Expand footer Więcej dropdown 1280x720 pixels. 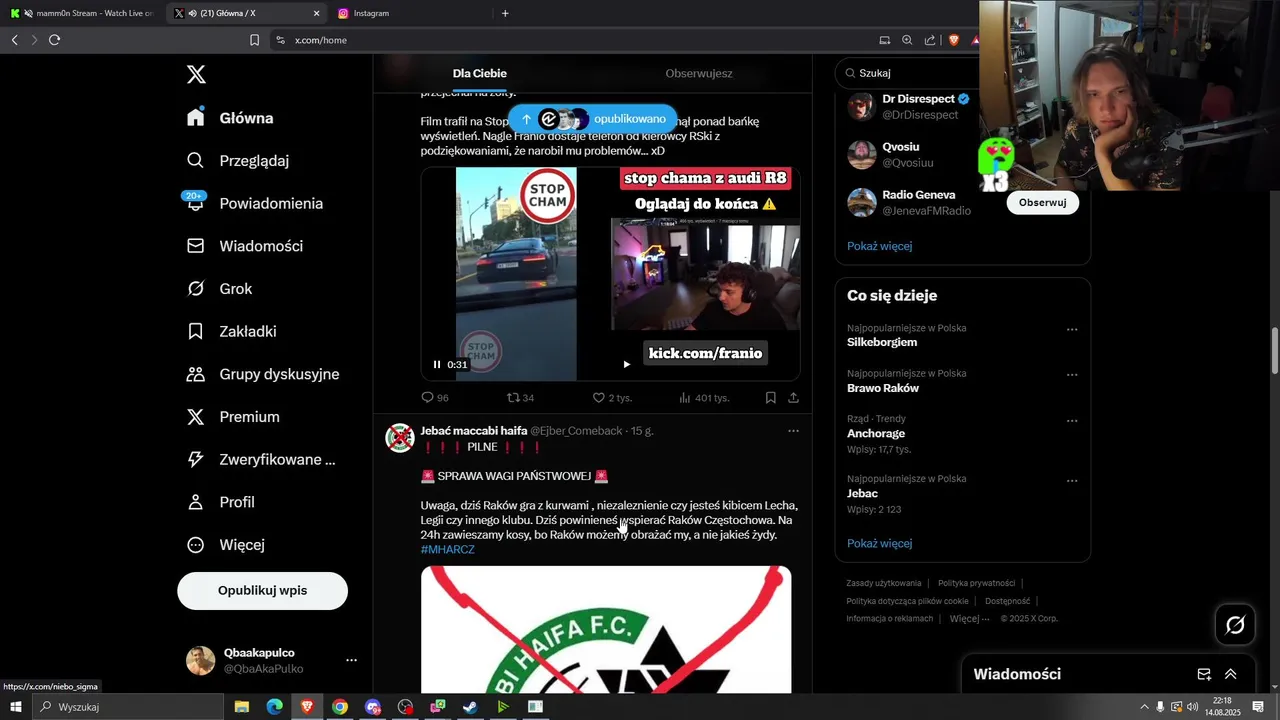969,619
